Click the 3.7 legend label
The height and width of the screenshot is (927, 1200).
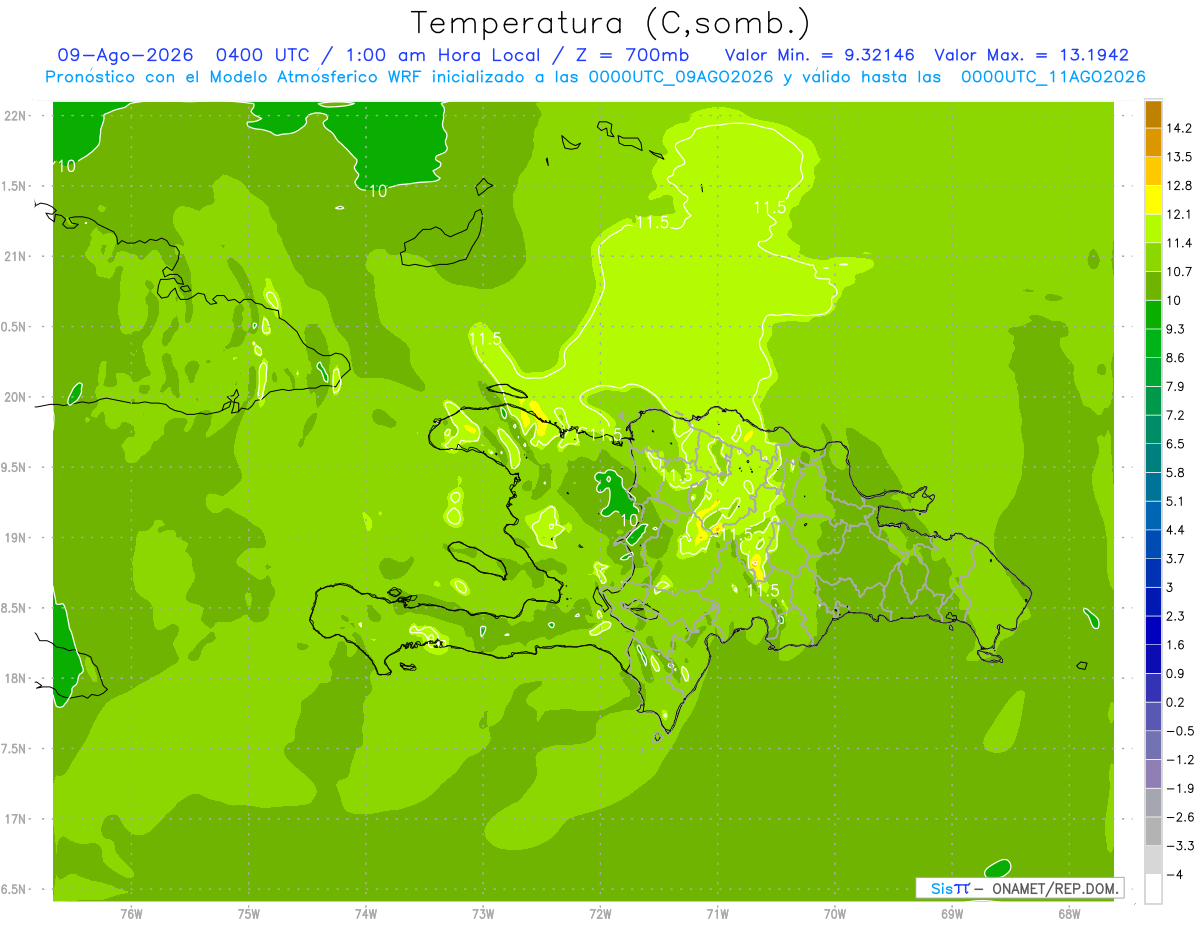pos(1176,558)
